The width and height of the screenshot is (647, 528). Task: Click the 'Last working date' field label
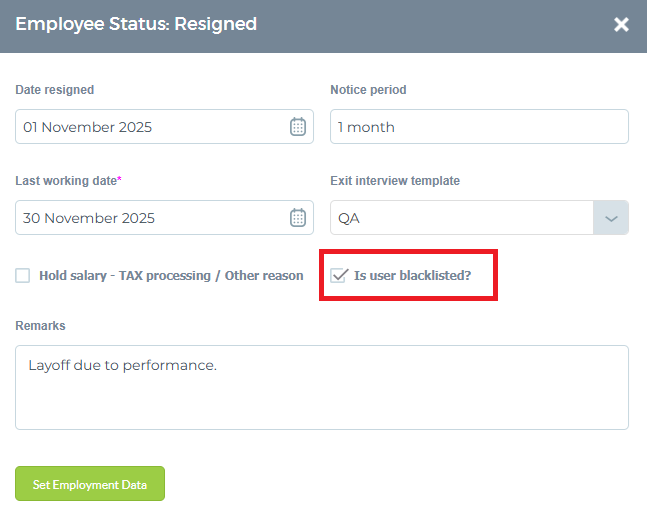(x=67, y=181)
